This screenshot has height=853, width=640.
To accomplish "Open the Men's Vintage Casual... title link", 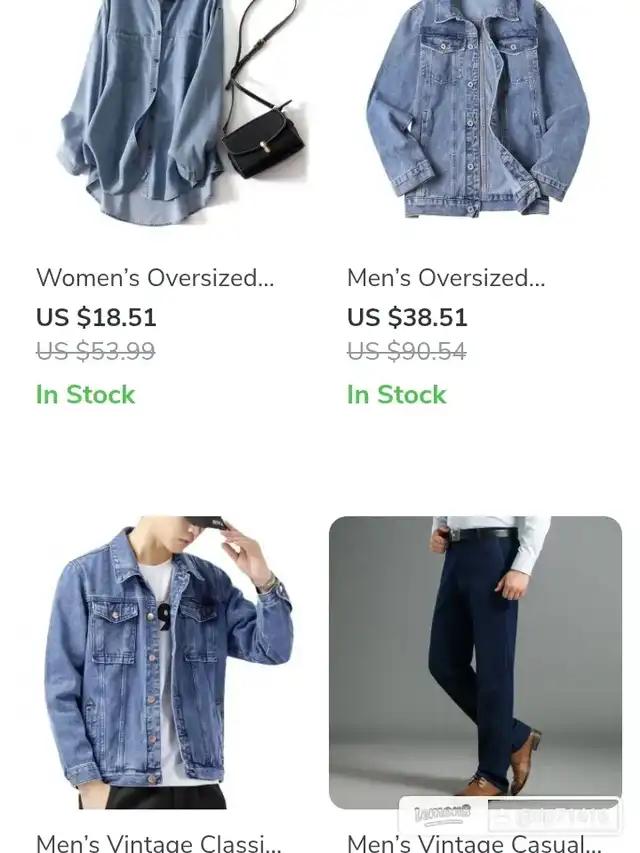I will click(474, 843).
